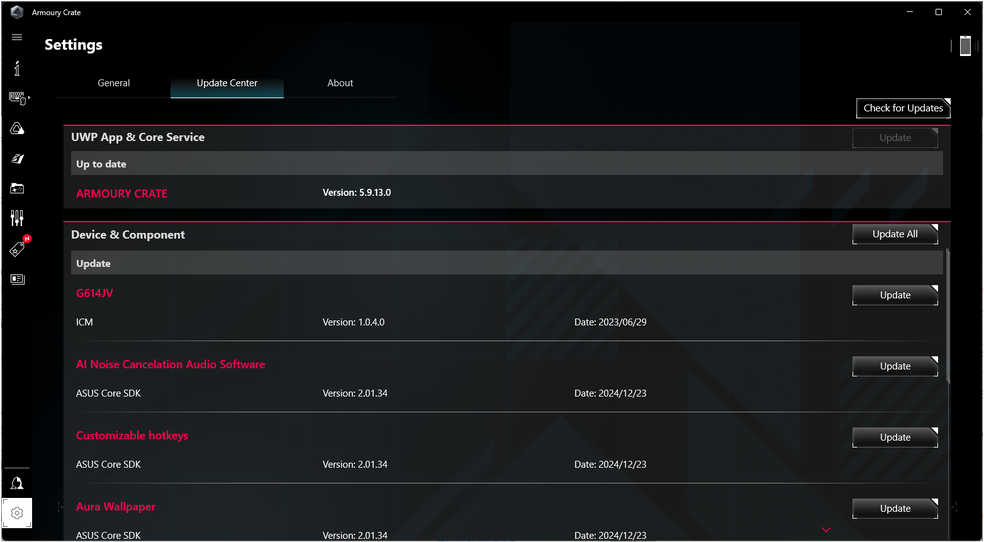The width and height of the screenshot is (984, 542).
Task: Open the News card icon in sidebar
Action: tap(17, 279)
